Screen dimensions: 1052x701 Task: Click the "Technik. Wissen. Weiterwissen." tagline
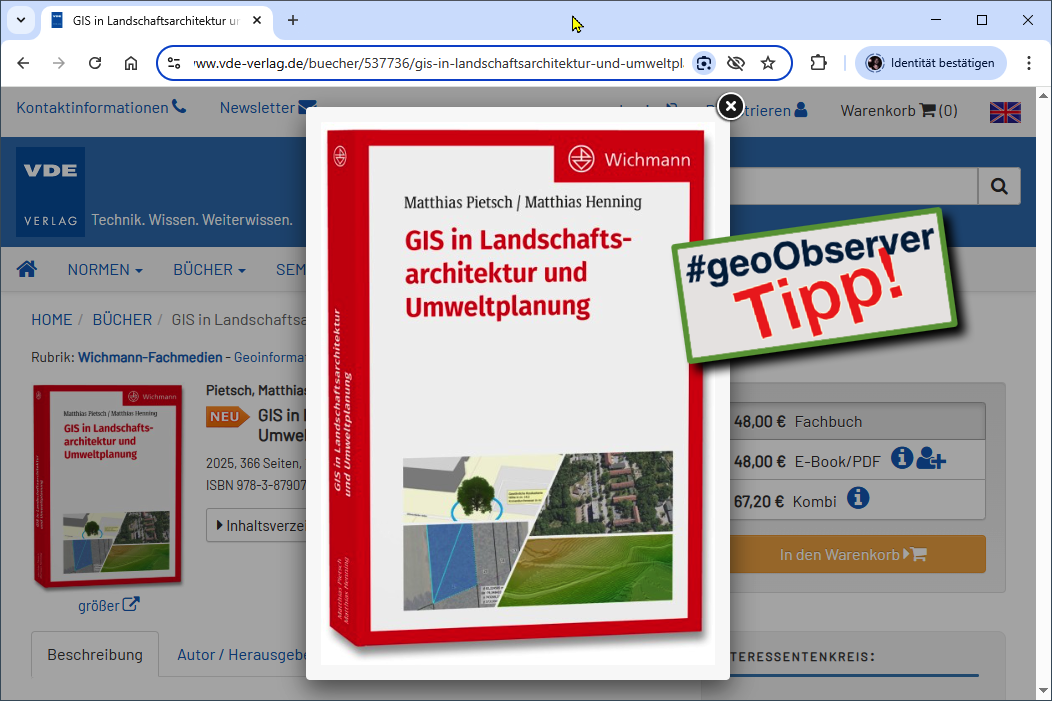192,219
